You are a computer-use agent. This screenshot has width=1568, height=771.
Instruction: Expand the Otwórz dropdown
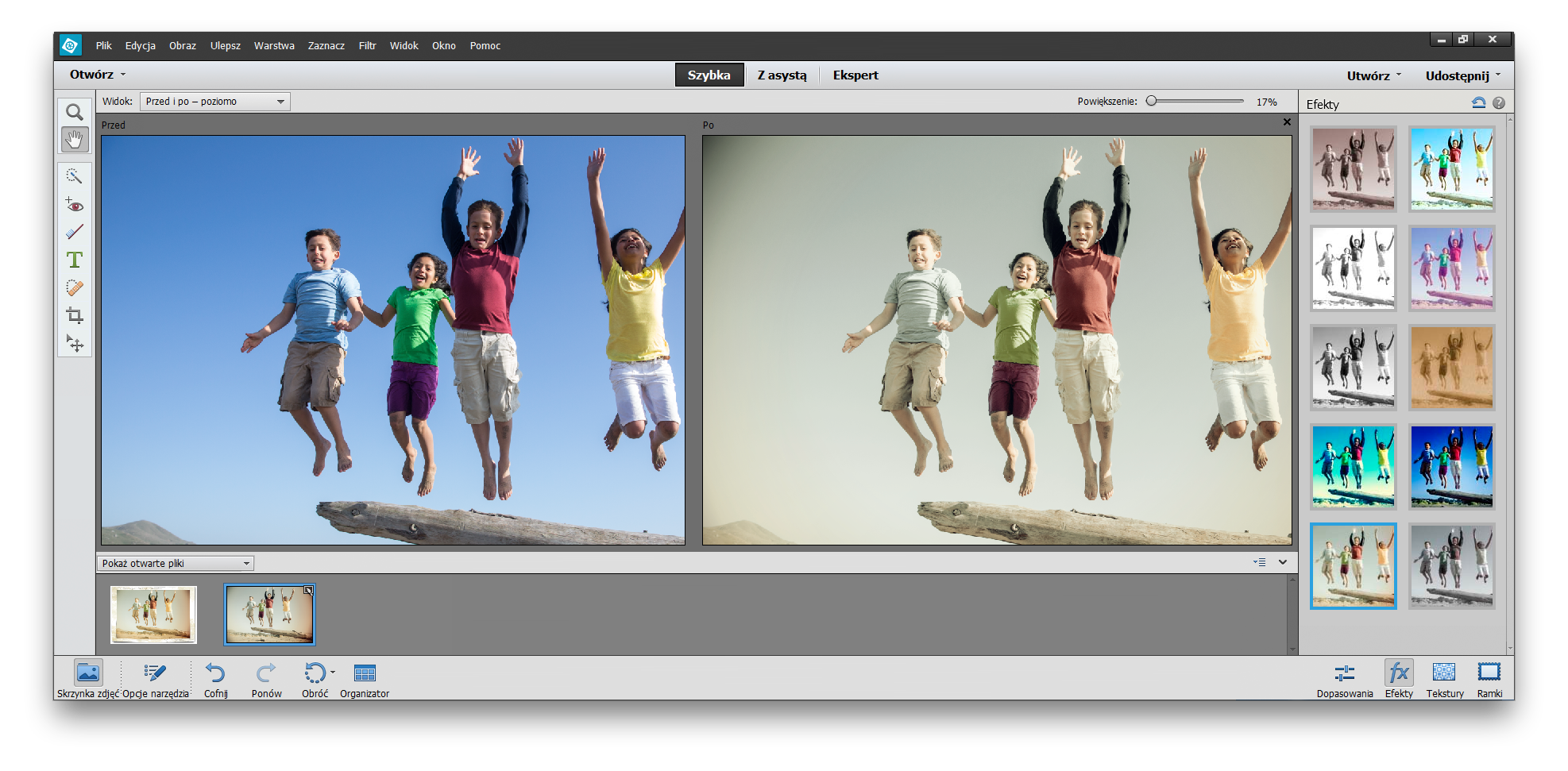98,75
